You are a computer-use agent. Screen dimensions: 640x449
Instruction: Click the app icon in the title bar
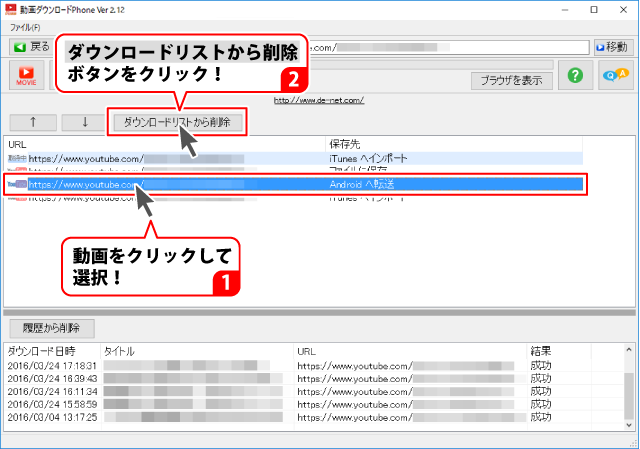[11, 9]
